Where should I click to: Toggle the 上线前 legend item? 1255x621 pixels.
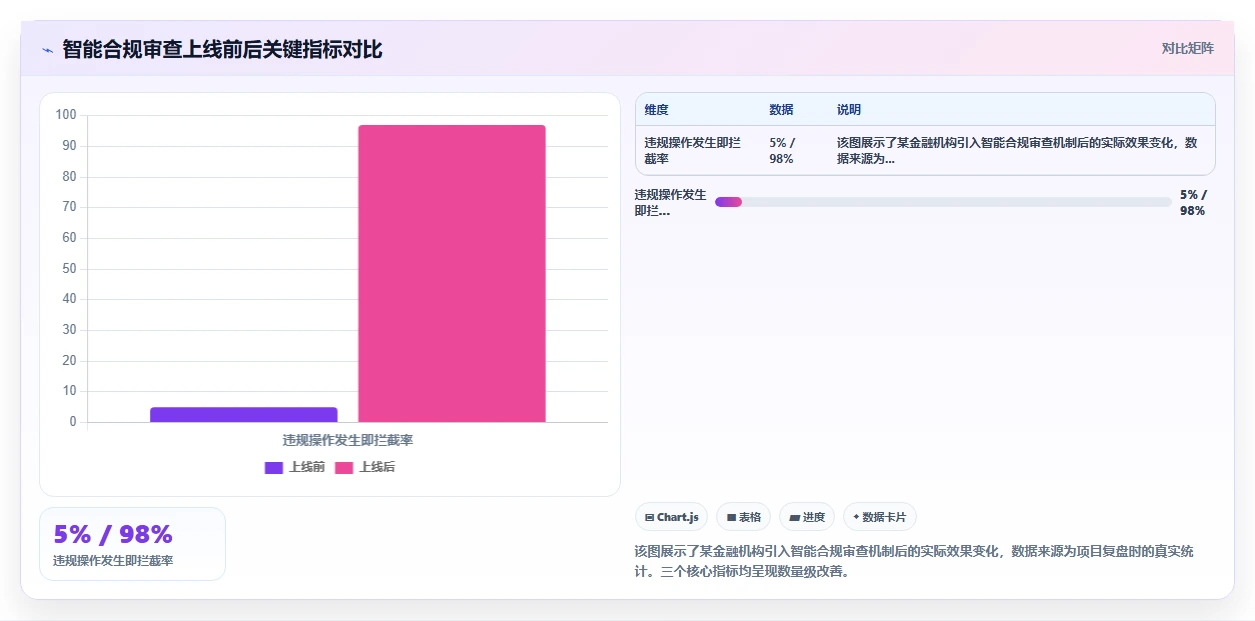click(294, 467)
